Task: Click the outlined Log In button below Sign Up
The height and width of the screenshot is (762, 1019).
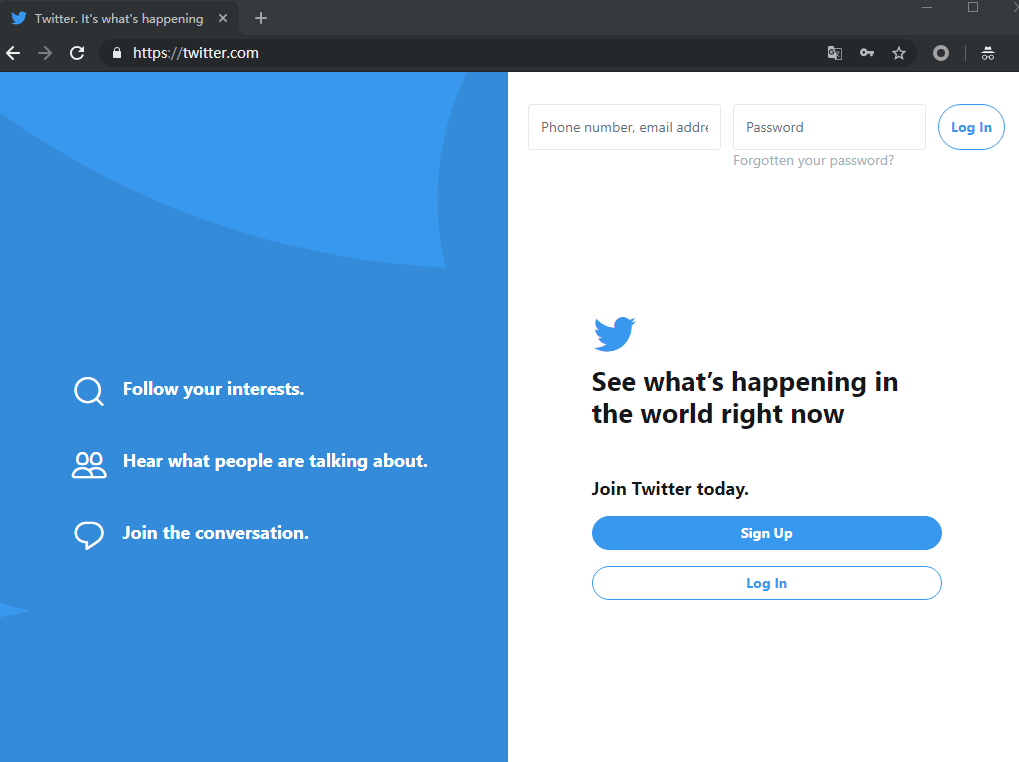Action: coord(766,583)
